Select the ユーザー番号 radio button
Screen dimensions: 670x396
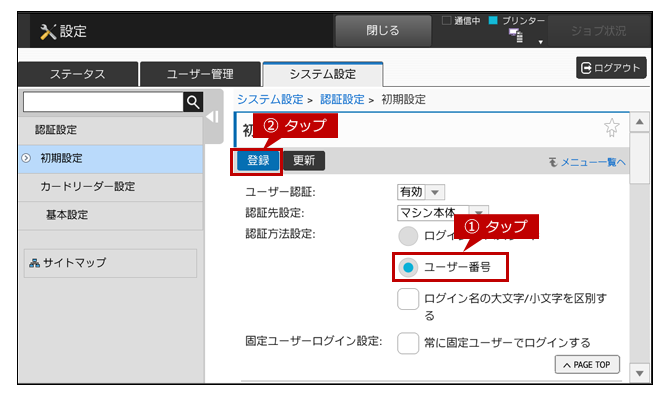[x=408, y=268]
